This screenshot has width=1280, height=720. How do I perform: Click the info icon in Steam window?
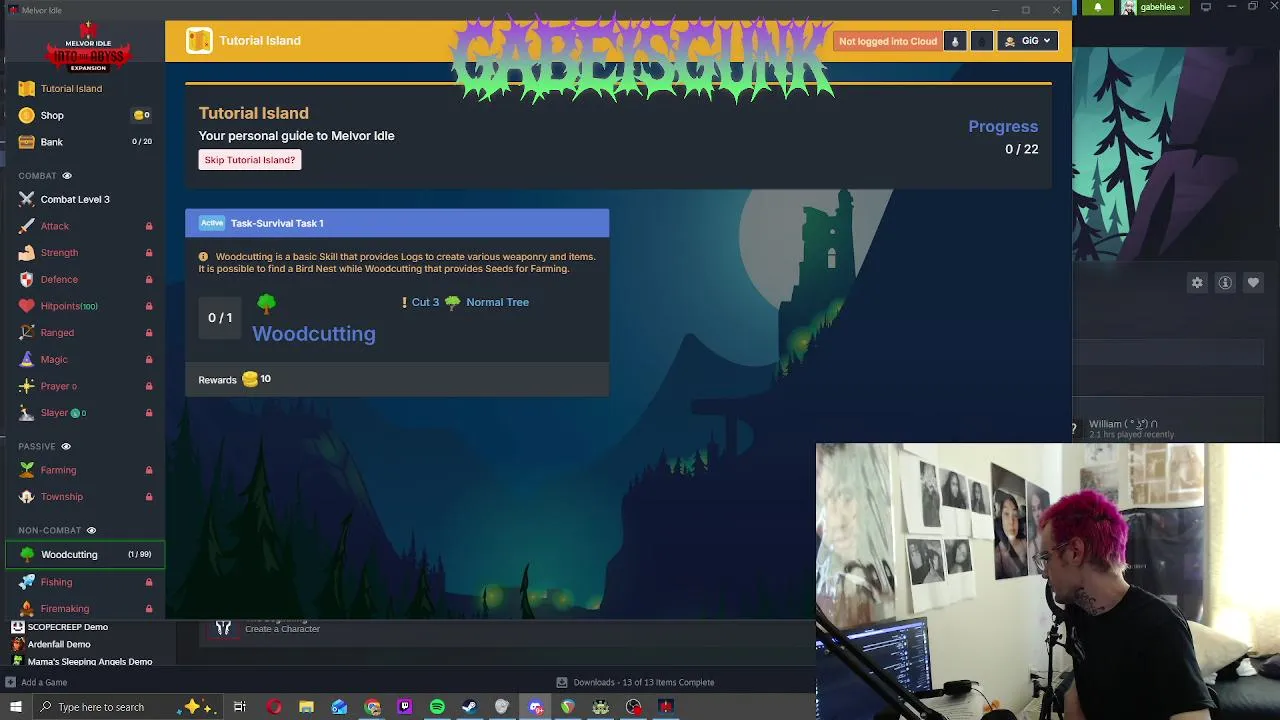[x=1225, y=283]
